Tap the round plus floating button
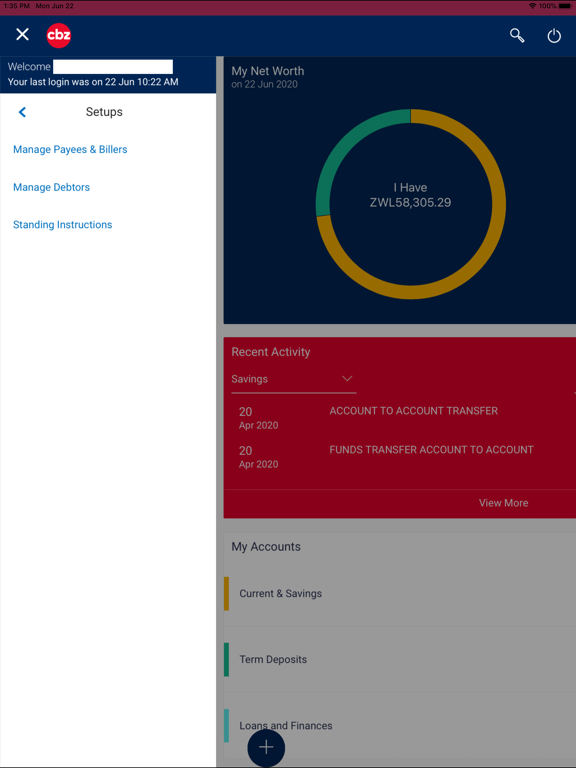576x768 pixels. (x=266, y=747)
